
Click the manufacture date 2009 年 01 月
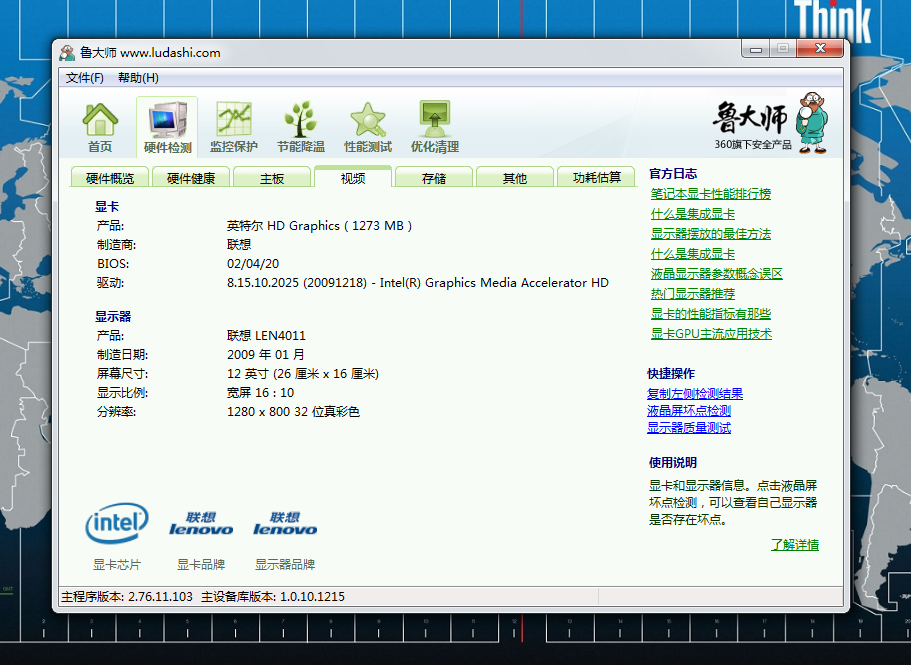point(266,354)
